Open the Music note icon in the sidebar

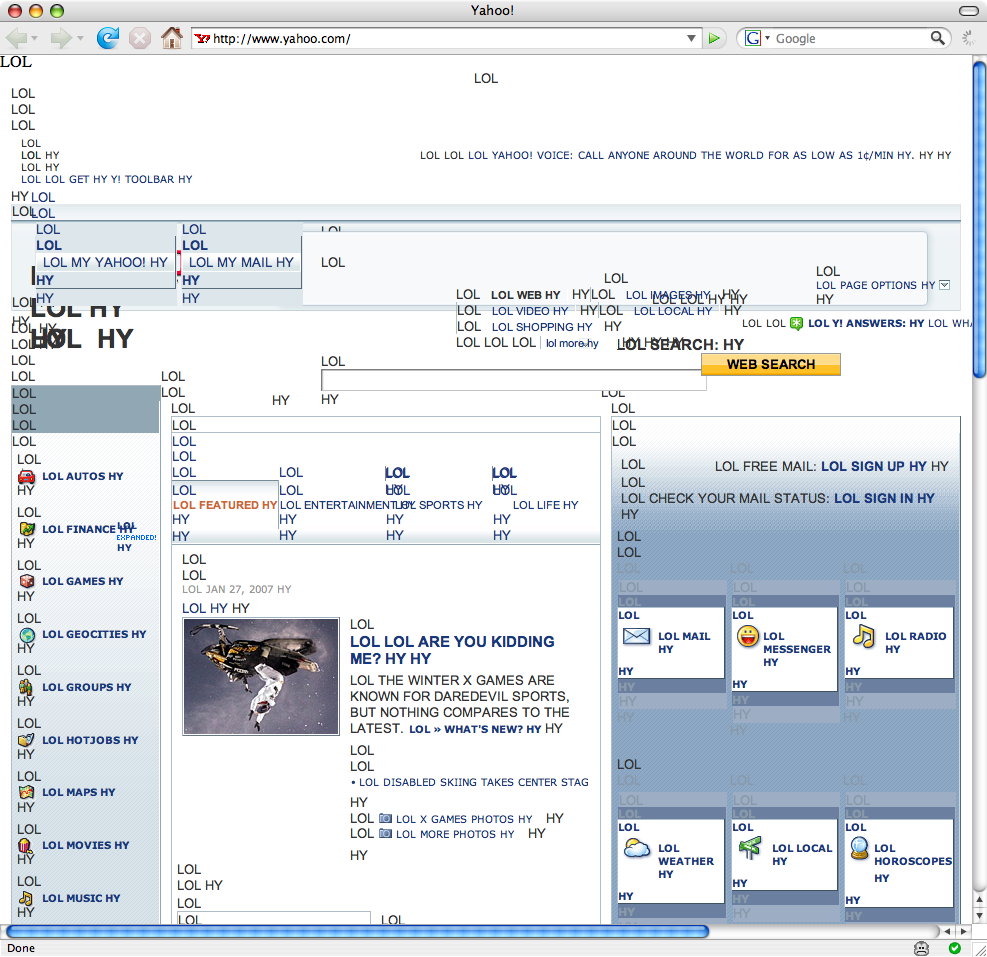26,898
